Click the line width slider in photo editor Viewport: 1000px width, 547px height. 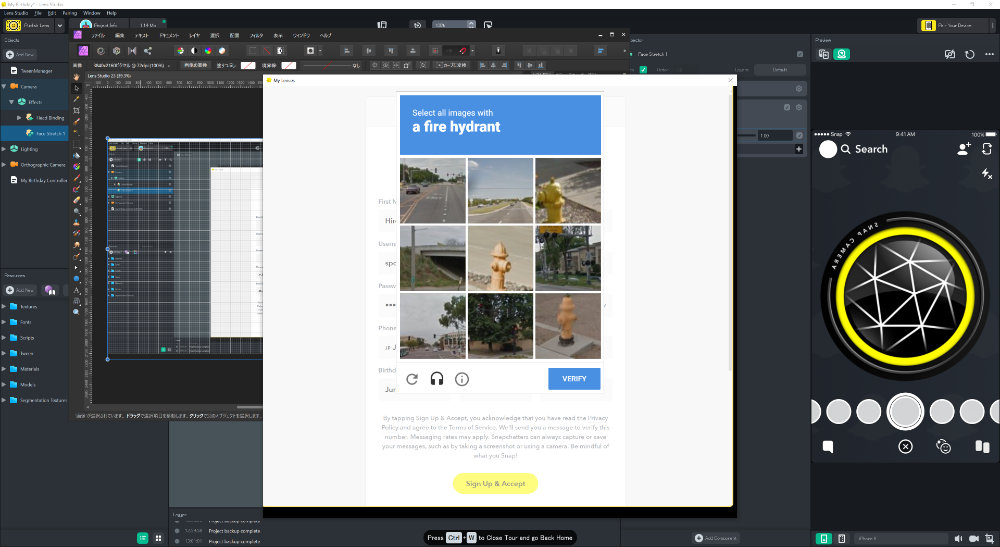(326, 65)
